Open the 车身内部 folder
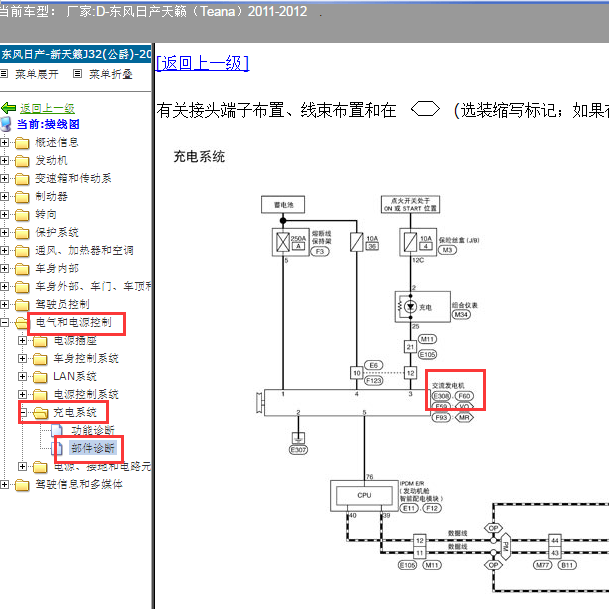The image size is (609, 609). coord(57,268)
